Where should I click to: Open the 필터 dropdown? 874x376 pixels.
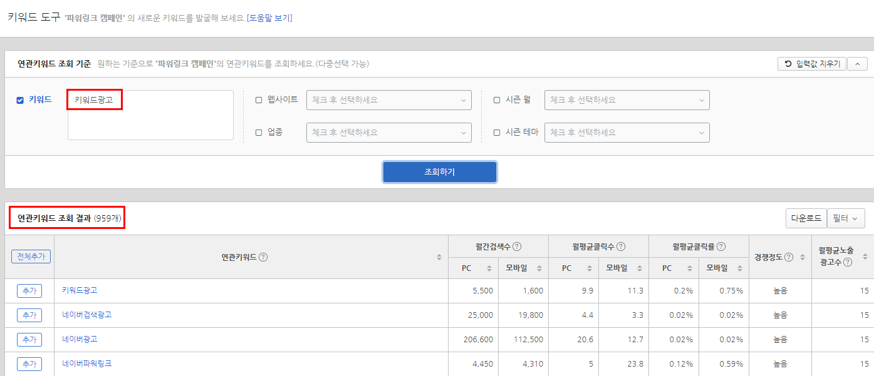coord(846,219)
